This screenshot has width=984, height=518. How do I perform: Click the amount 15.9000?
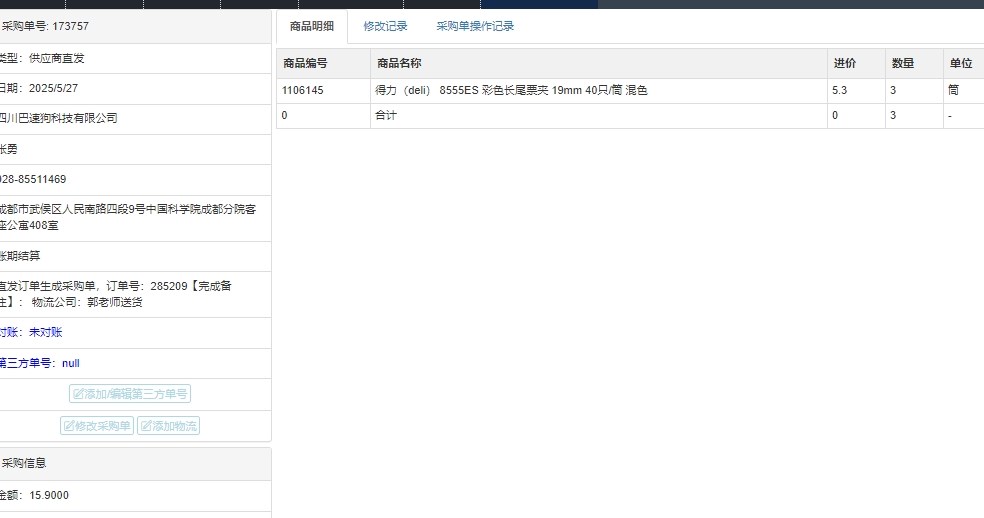49,495
